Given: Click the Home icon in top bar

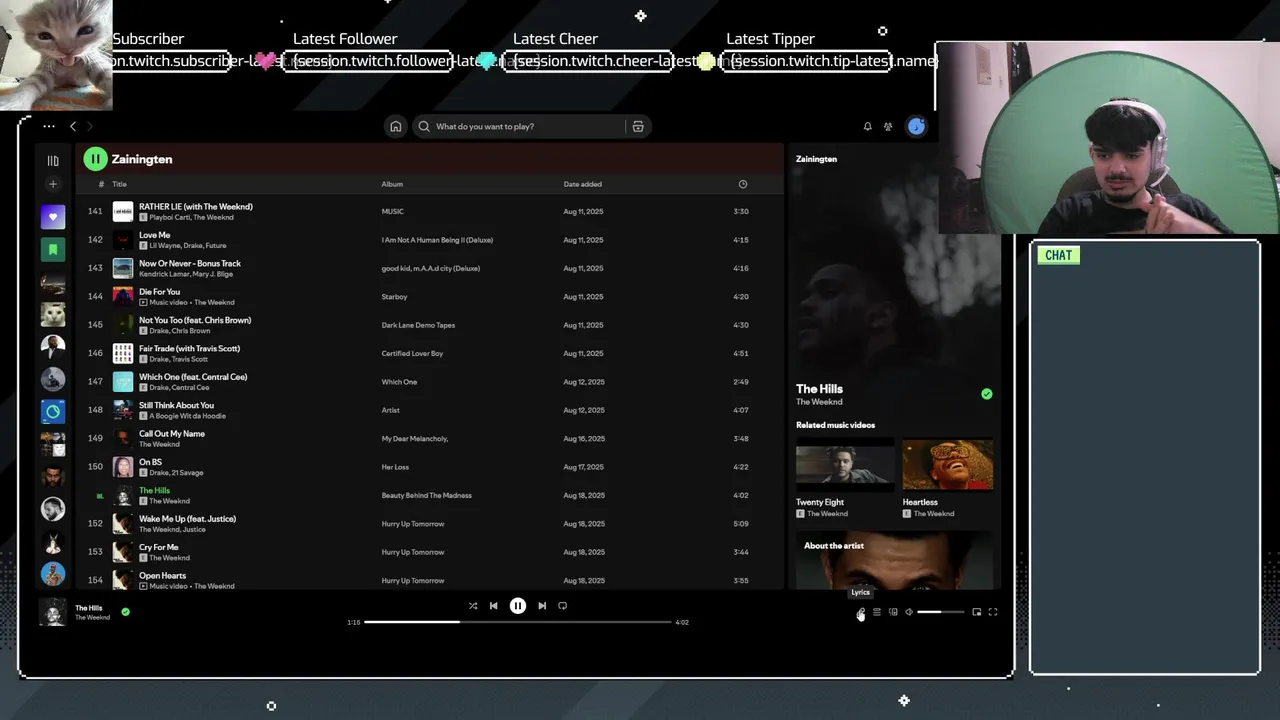Looking at the screenshot, I should [396, 126].
